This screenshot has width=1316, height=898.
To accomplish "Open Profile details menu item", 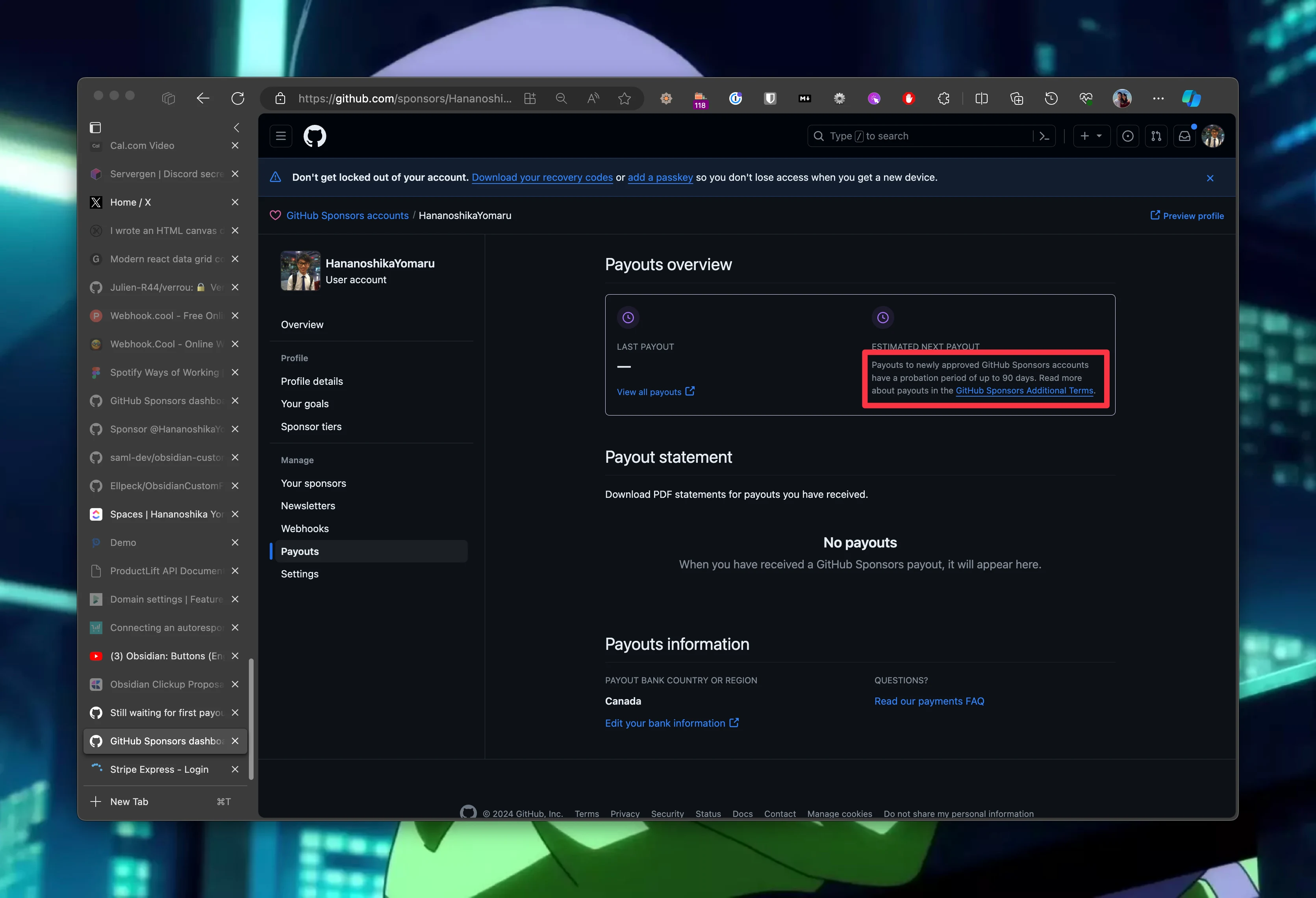I will tap(312, 381).
